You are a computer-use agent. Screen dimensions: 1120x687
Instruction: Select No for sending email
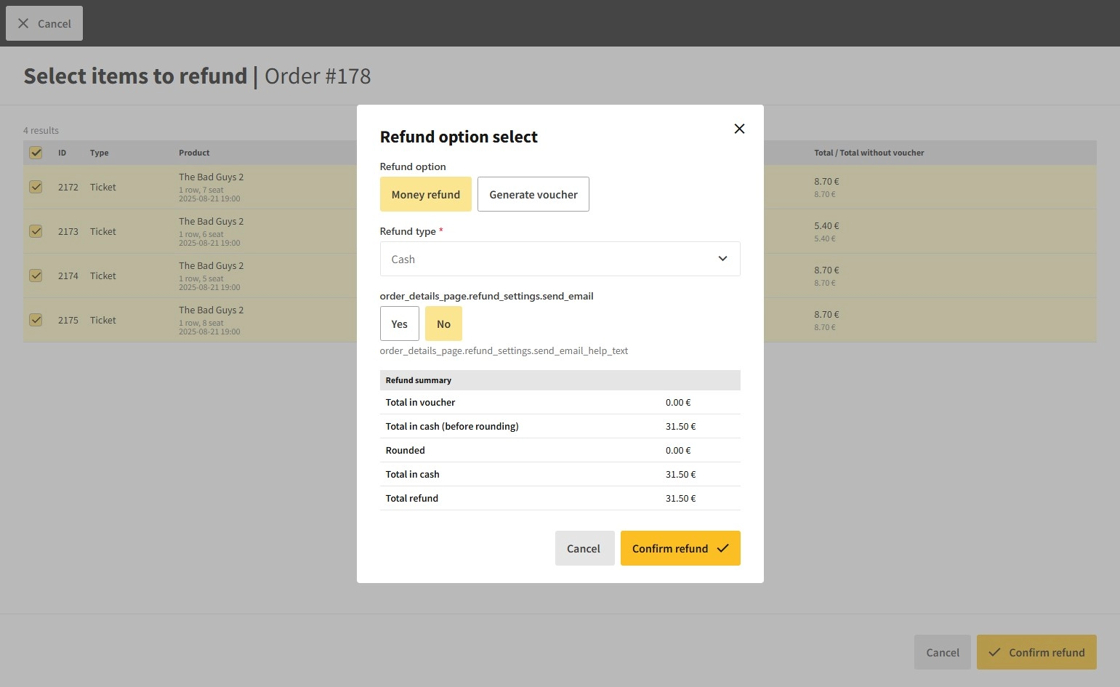point(443,324)
